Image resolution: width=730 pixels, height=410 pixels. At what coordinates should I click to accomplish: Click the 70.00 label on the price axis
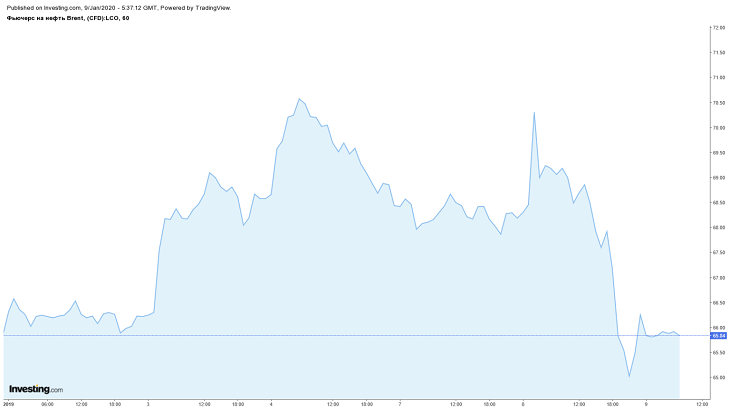tap(718, 128)
